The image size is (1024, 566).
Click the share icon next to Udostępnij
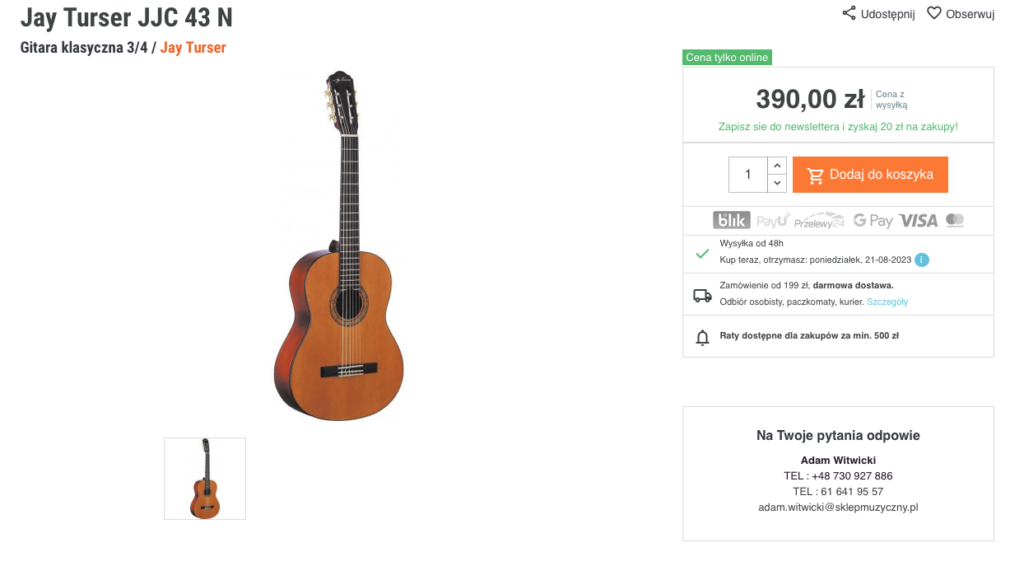click(x=849, y=13)
